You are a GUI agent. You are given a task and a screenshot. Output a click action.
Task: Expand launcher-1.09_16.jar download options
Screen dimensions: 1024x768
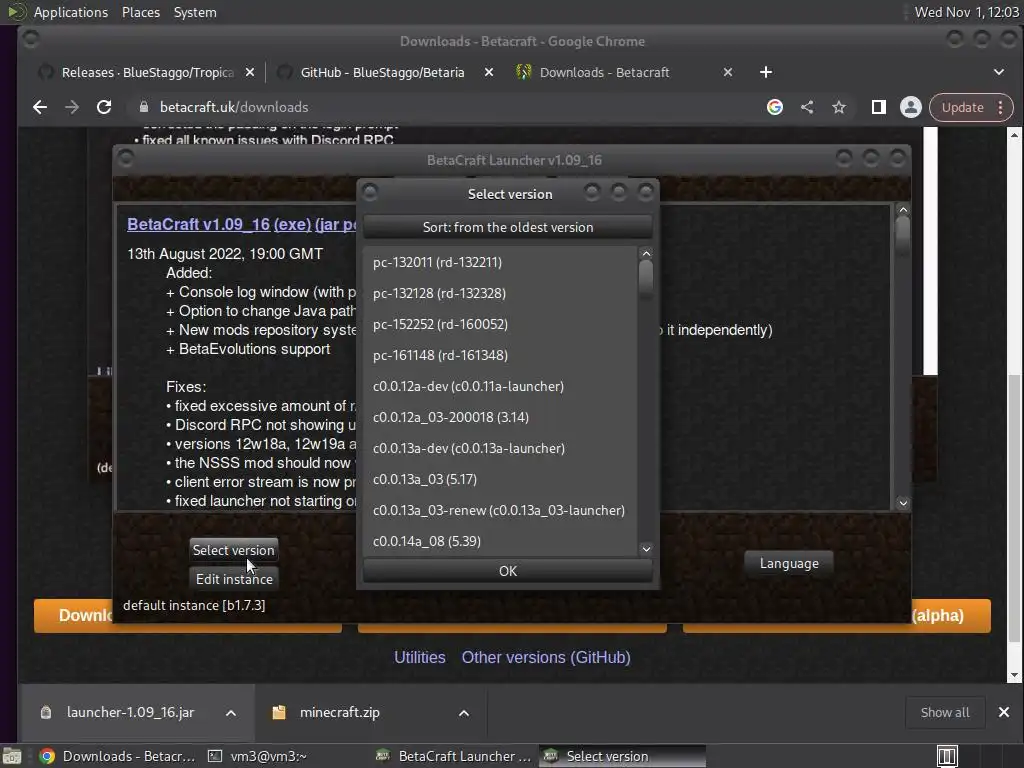pyautogui.click(x=231, y=713)
